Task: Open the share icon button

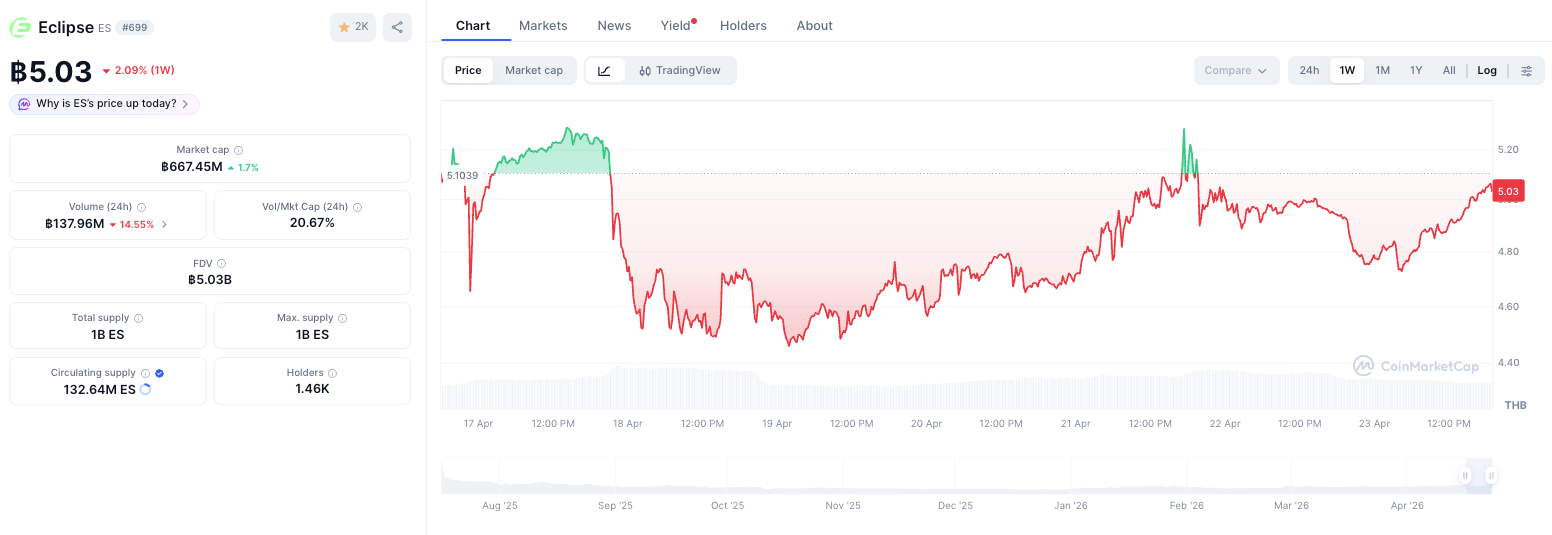Action: 397,27
